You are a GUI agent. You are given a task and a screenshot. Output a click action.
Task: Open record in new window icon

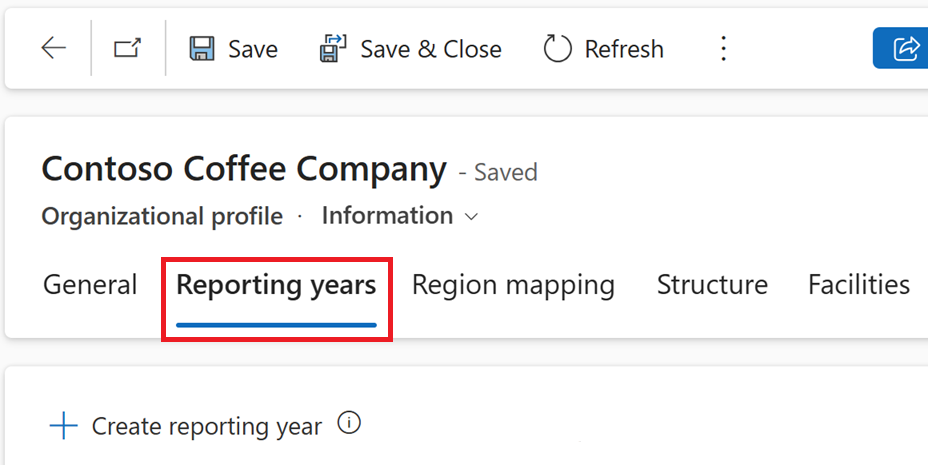pos(127,48)
